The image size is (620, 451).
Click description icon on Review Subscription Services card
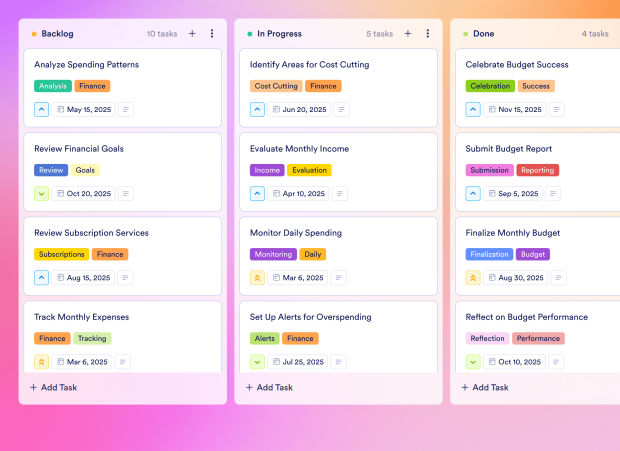tap(126, 277)
